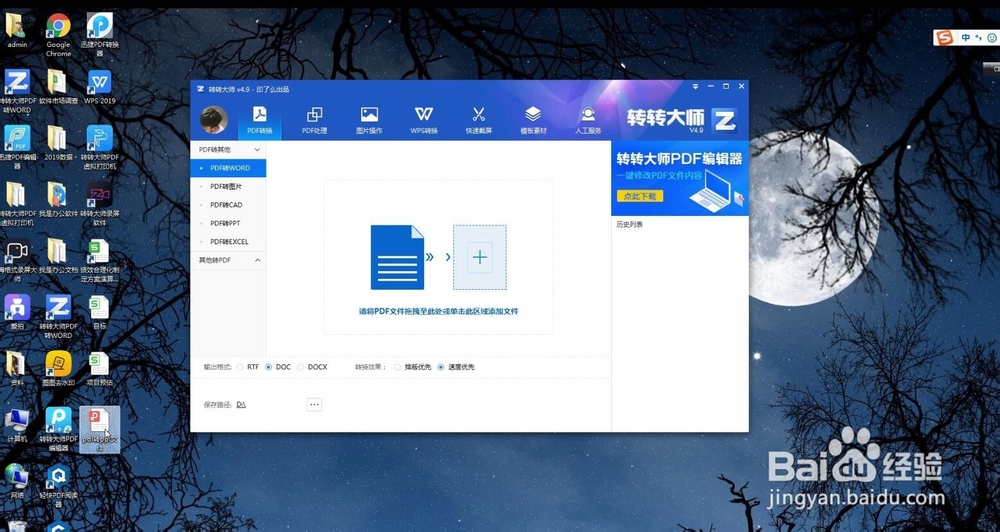
Task: Click the 点此下载 download button
Action: pyautogui.click(x=640, y=196)
